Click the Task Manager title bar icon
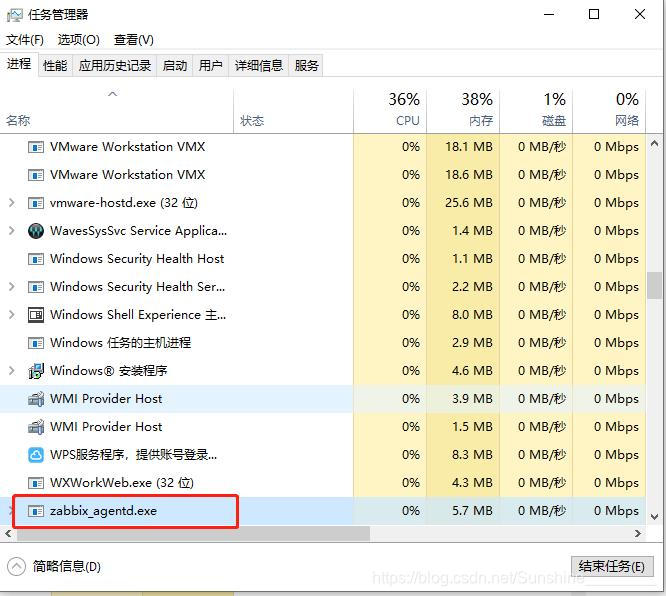The width and height of the screenshot is (666, 596). pos(14,15)
